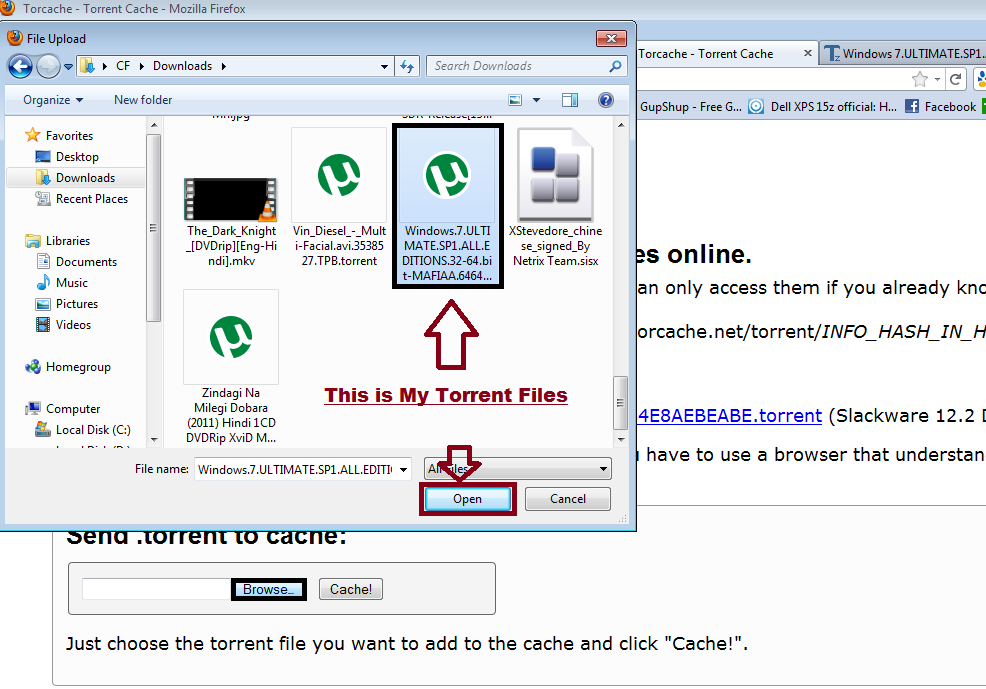Viewport: 986px width, 689px height.
Task: Expand the File name dropdown arrow
Action: 404,470
